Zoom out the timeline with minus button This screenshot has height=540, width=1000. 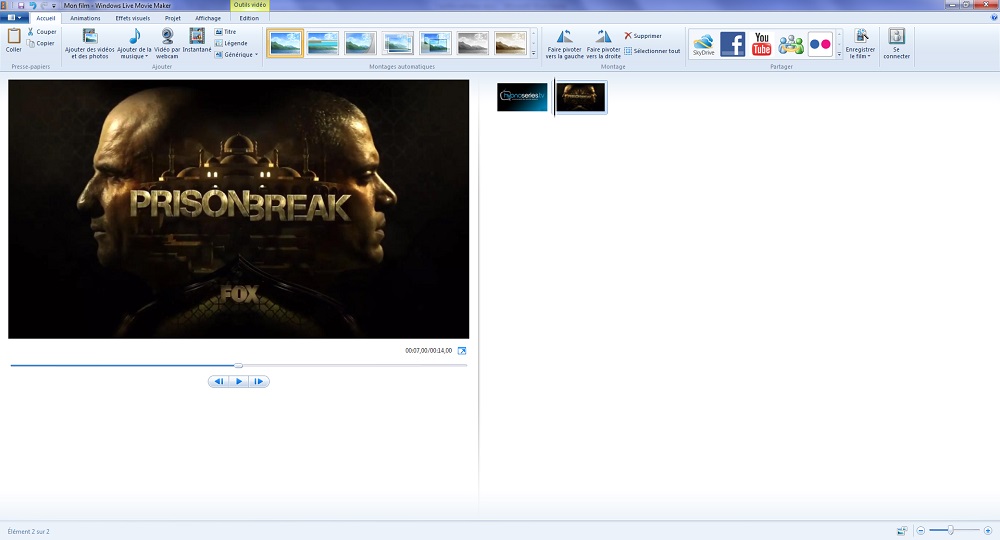(921, 530)
